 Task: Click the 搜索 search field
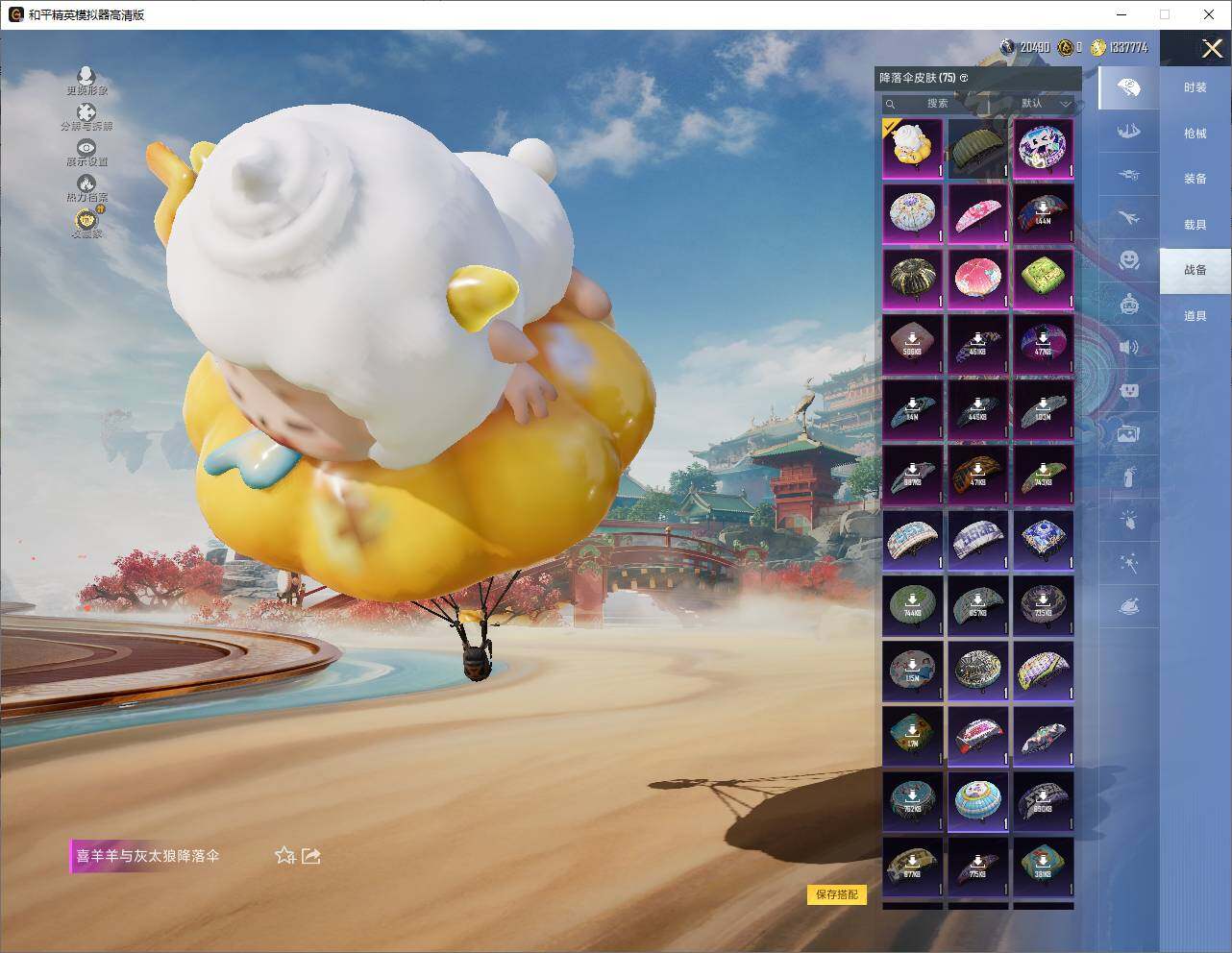point(936,104)
